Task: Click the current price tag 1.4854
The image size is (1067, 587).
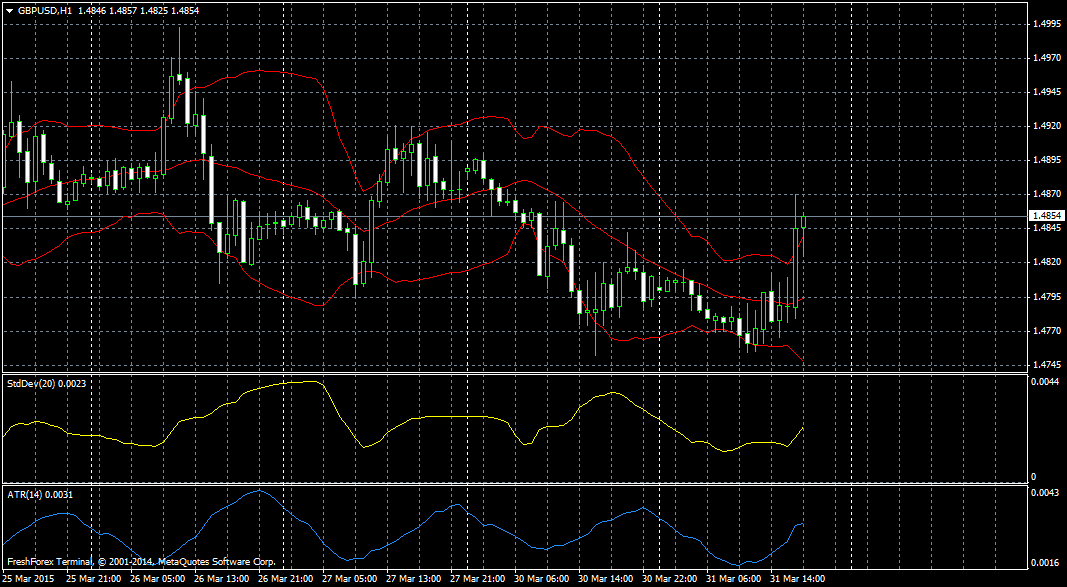Action: click(1047, 215)
